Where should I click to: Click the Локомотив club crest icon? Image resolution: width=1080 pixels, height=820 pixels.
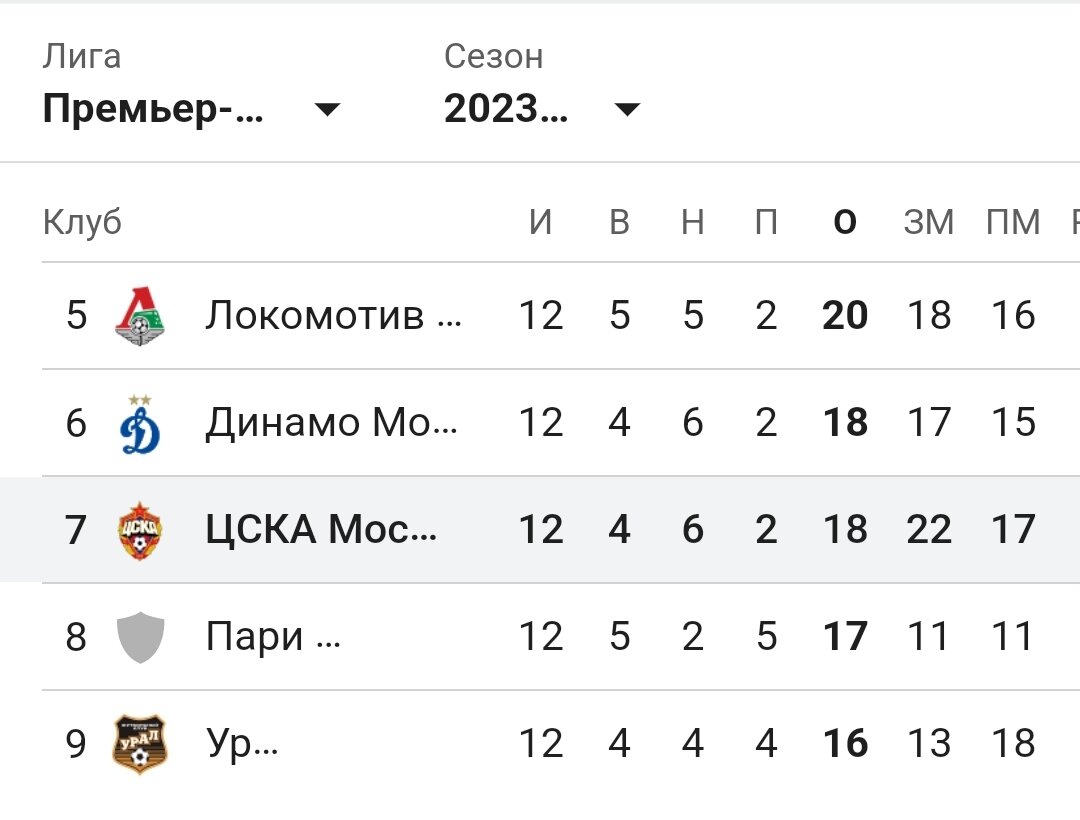(x=140, y=314)
